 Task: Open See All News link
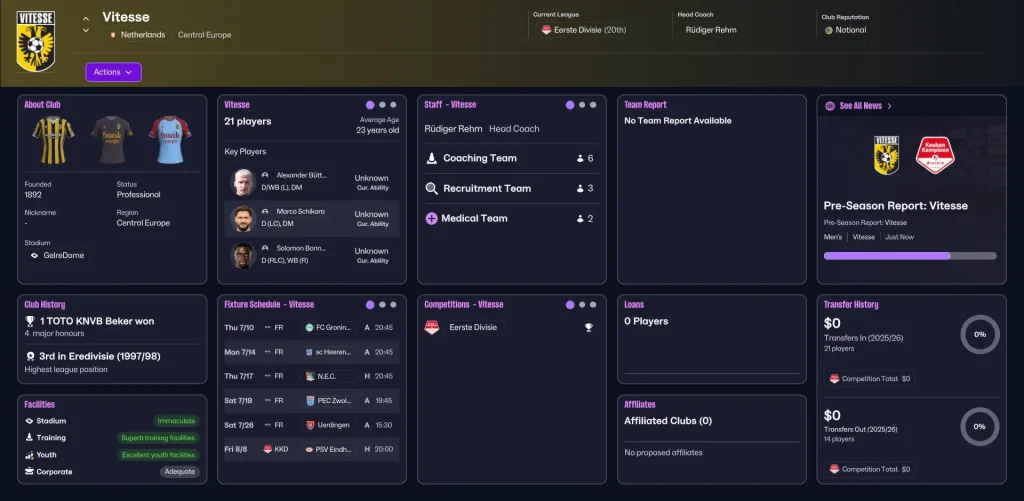[861, 106]
